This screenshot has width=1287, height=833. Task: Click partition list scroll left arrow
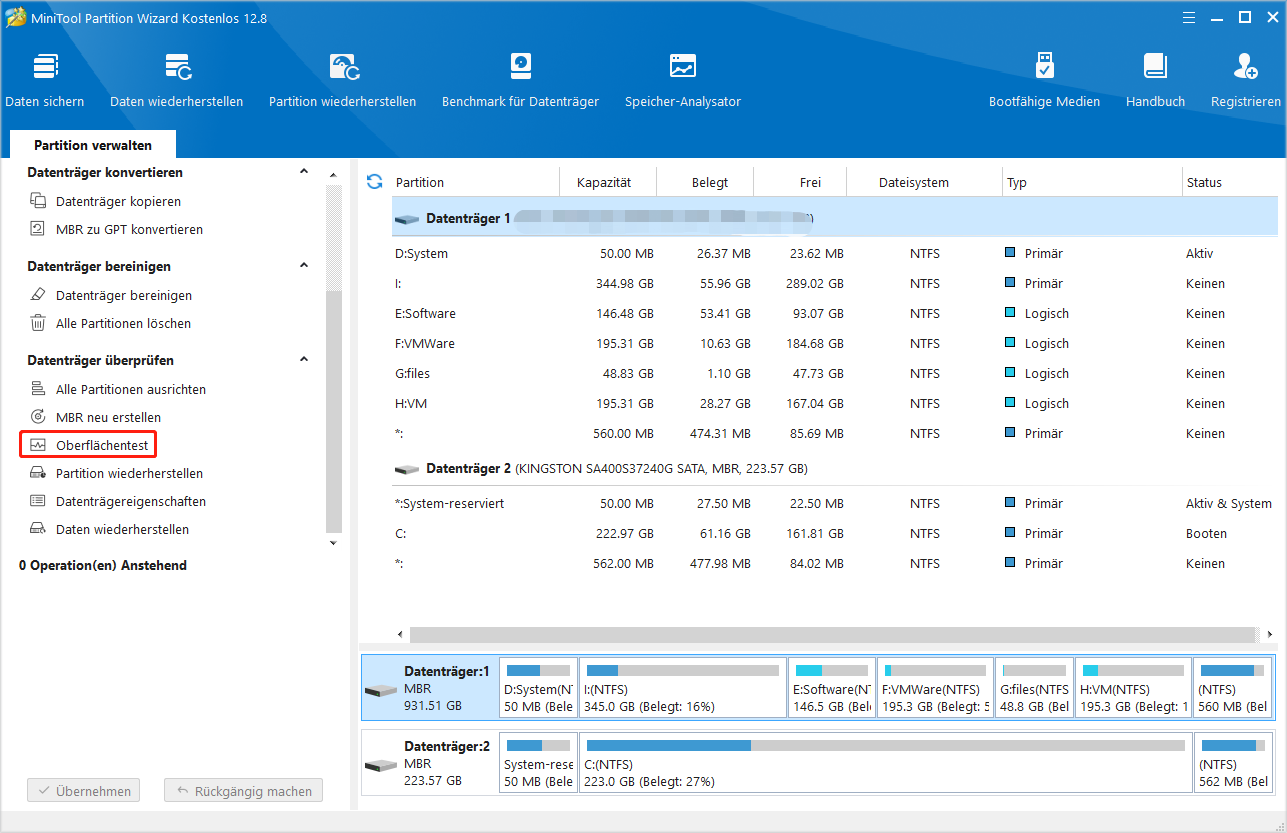pos(402,635)
